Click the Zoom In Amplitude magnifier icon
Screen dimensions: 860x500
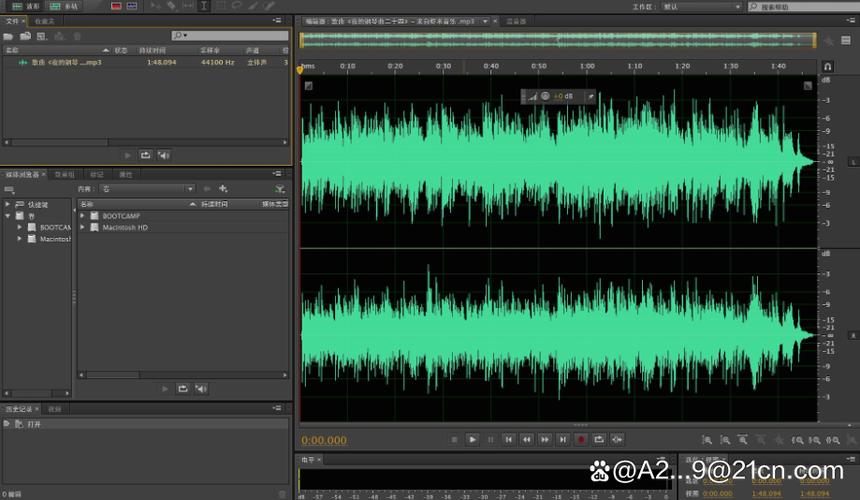click(x=707, y=440)
